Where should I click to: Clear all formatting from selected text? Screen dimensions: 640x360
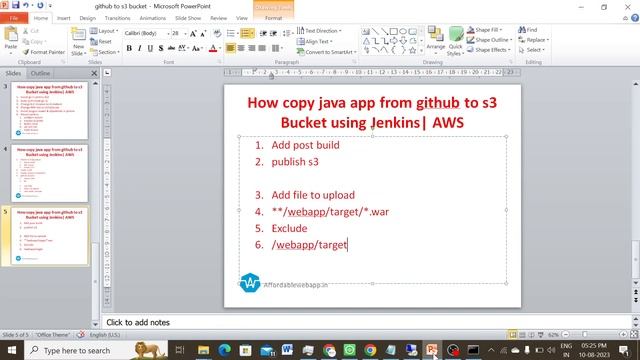(217, 33)
